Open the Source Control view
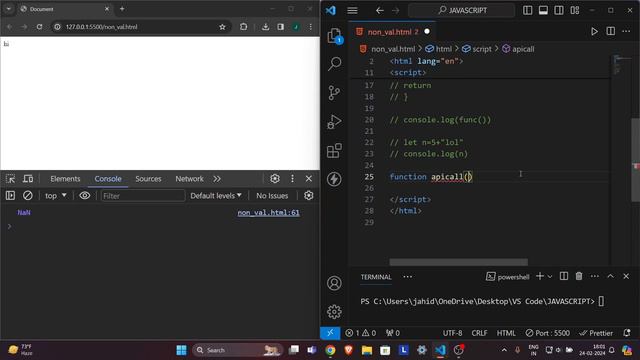Screen dimensions: 640x360 coord(334,93)
